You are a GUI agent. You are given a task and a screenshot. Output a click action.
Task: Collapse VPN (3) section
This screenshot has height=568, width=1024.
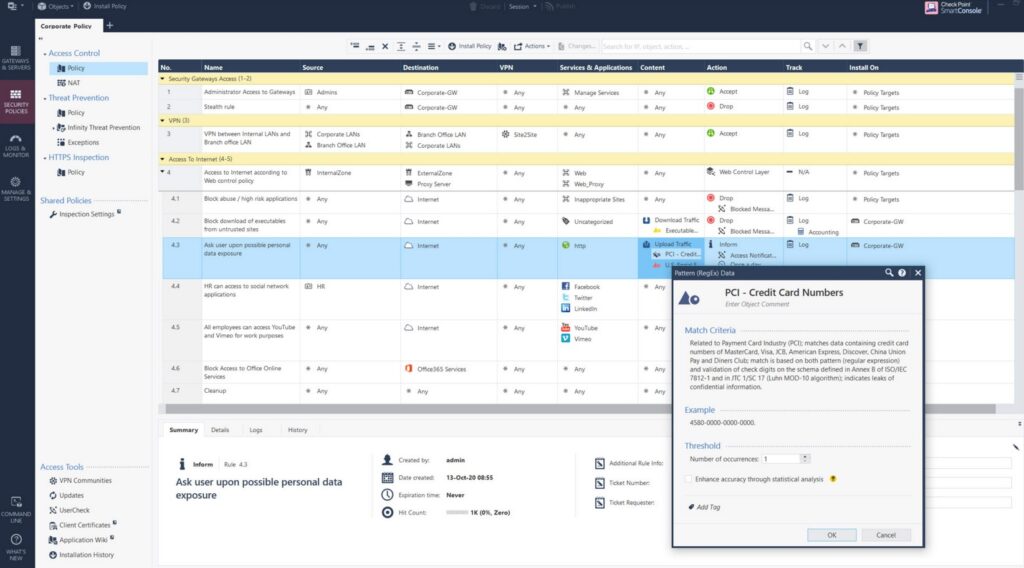pos(163,121)
